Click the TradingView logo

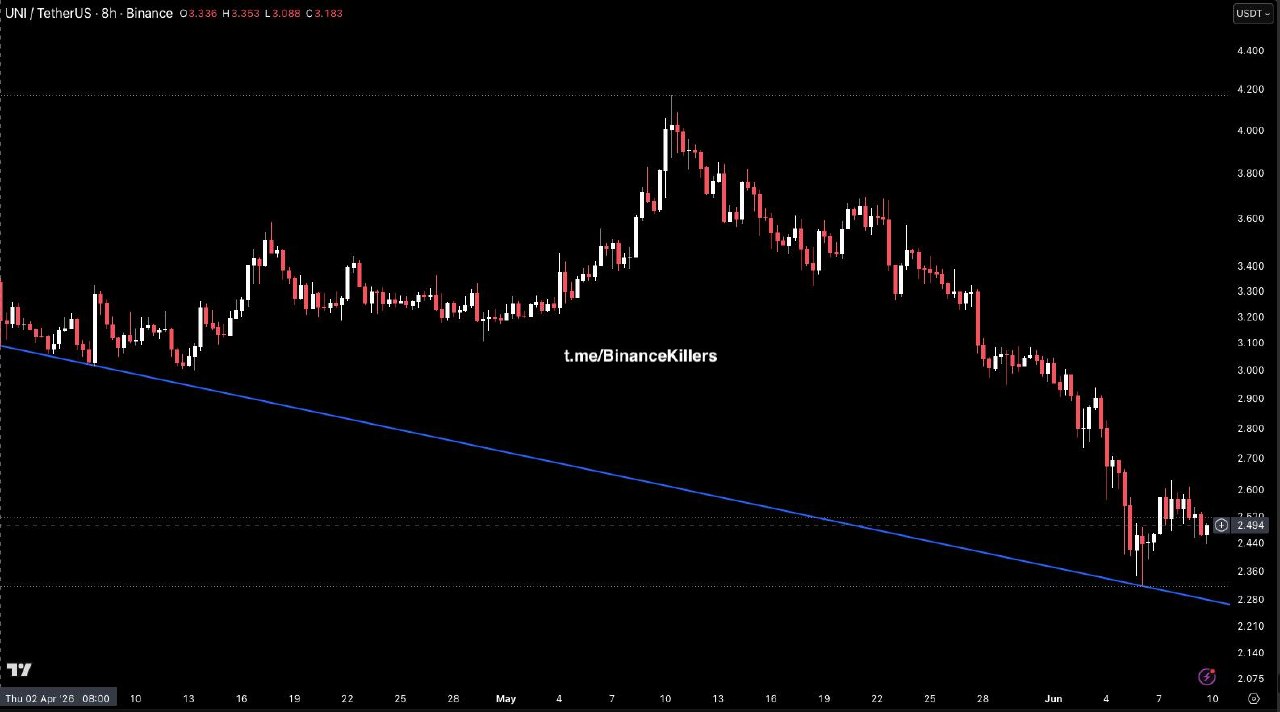(19, 670)
